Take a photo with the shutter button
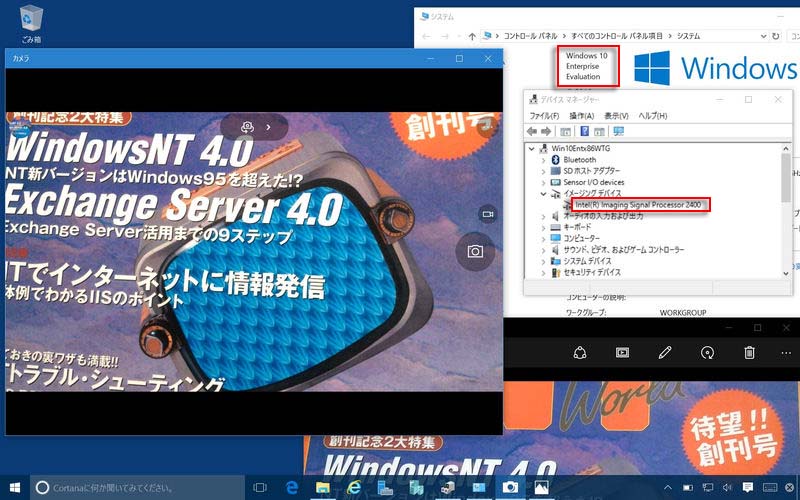The height and width of the screenshot is (500, 800). [475, 251]
